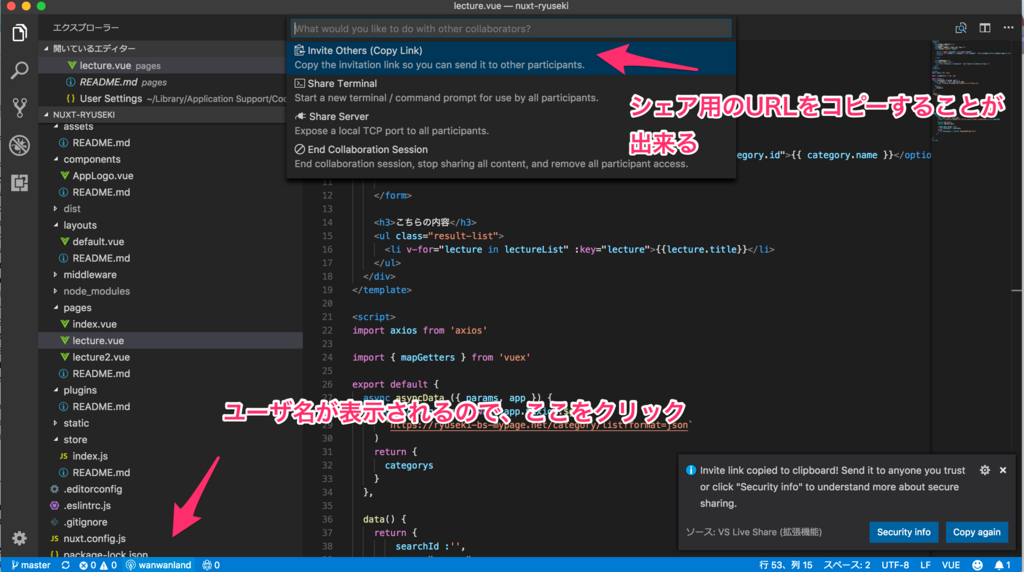Click line number 22 in the gutter
The image size is (1024, 572).
pyautogui.click(x=327, y=330)
